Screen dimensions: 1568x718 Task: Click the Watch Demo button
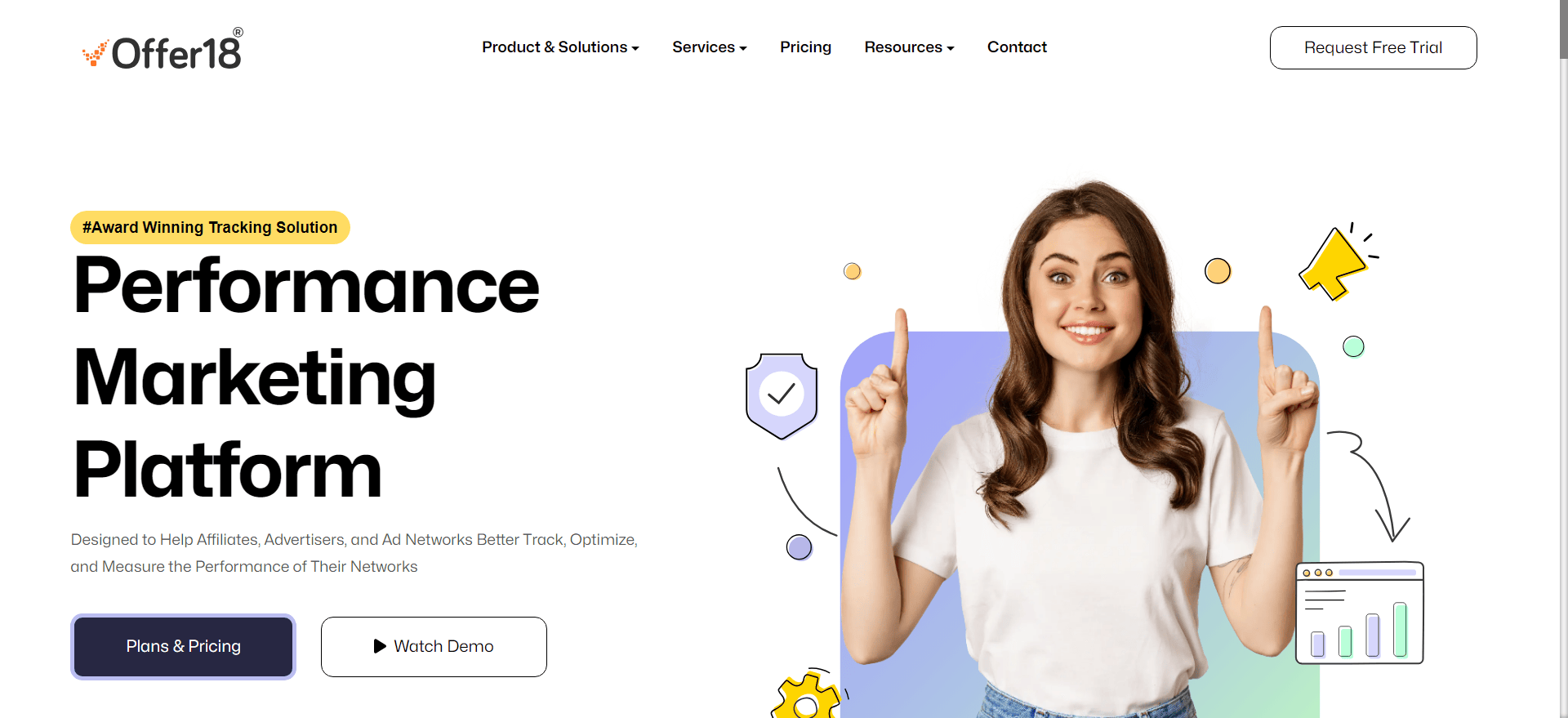[x=434, y=646]
